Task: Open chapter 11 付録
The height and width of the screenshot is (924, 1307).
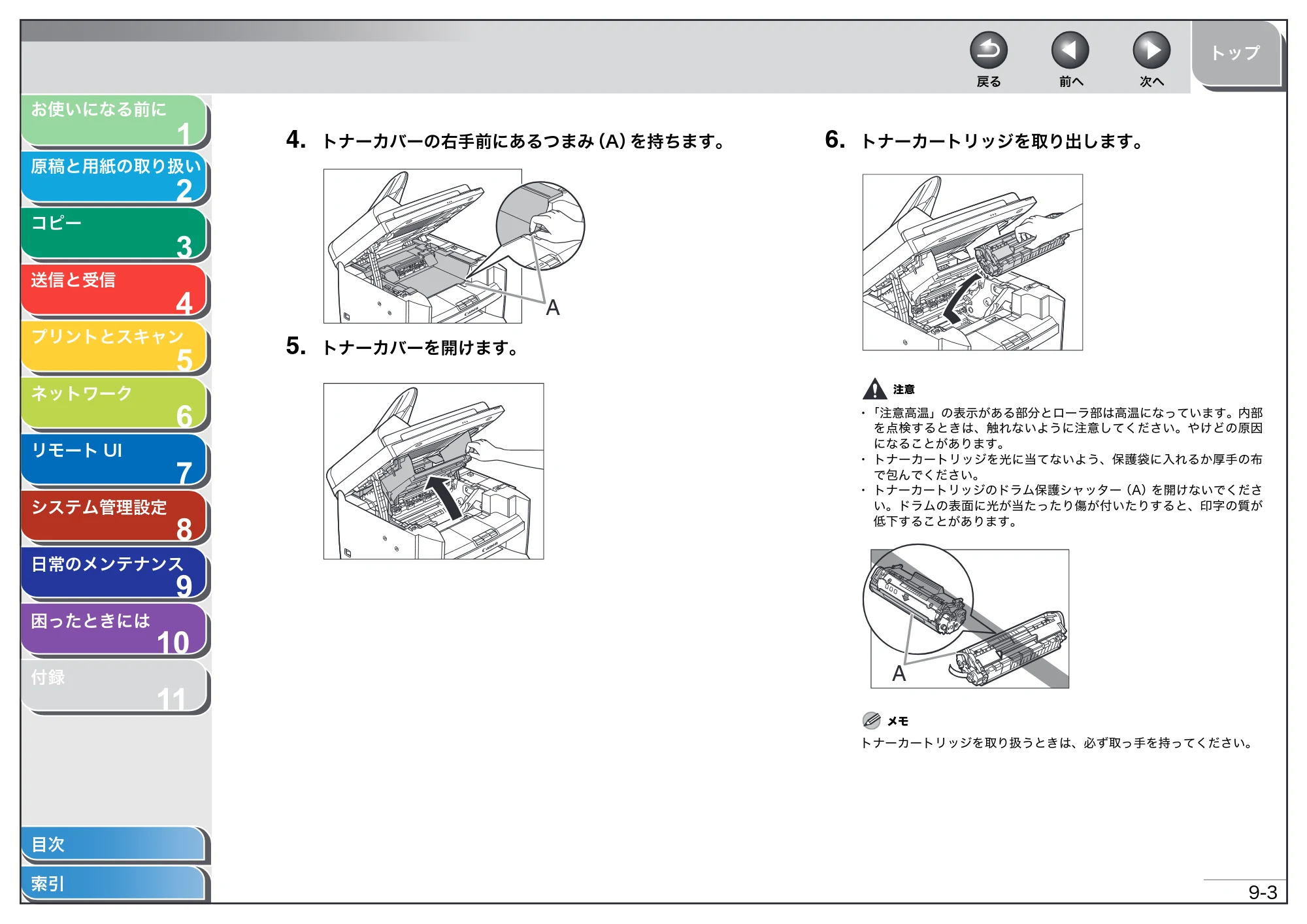Action: [x=114, y=686]
